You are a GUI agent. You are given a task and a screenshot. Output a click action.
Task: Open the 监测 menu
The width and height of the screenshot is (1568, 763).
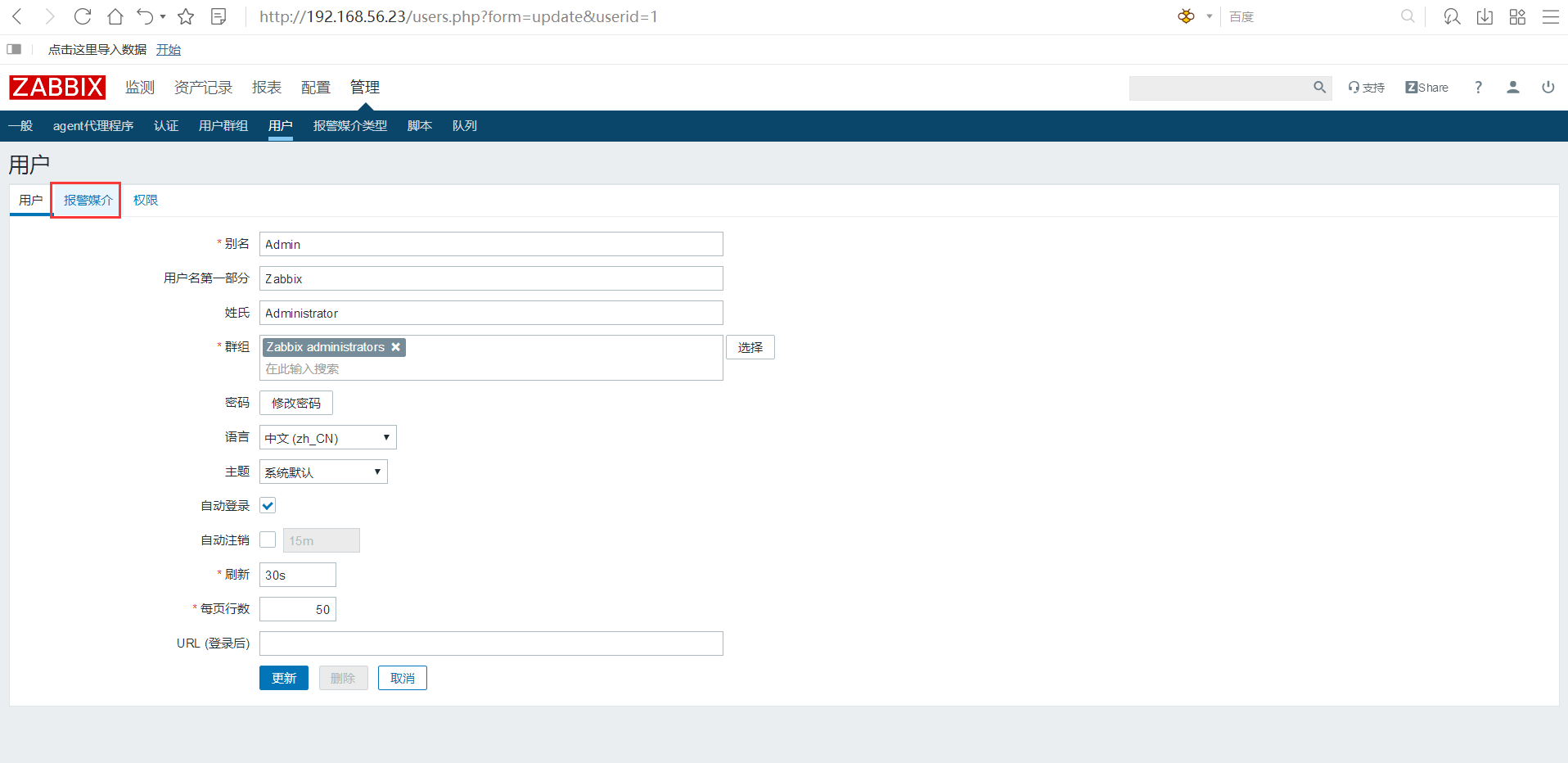pyautogui.click(x=140, y=88)
